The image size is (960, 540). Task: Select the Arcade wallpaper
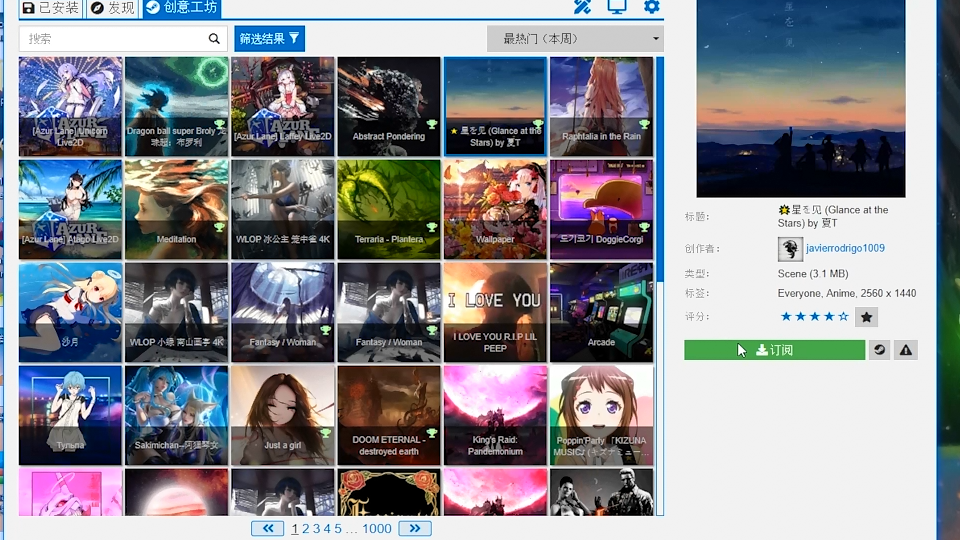(x=601, y=312)
